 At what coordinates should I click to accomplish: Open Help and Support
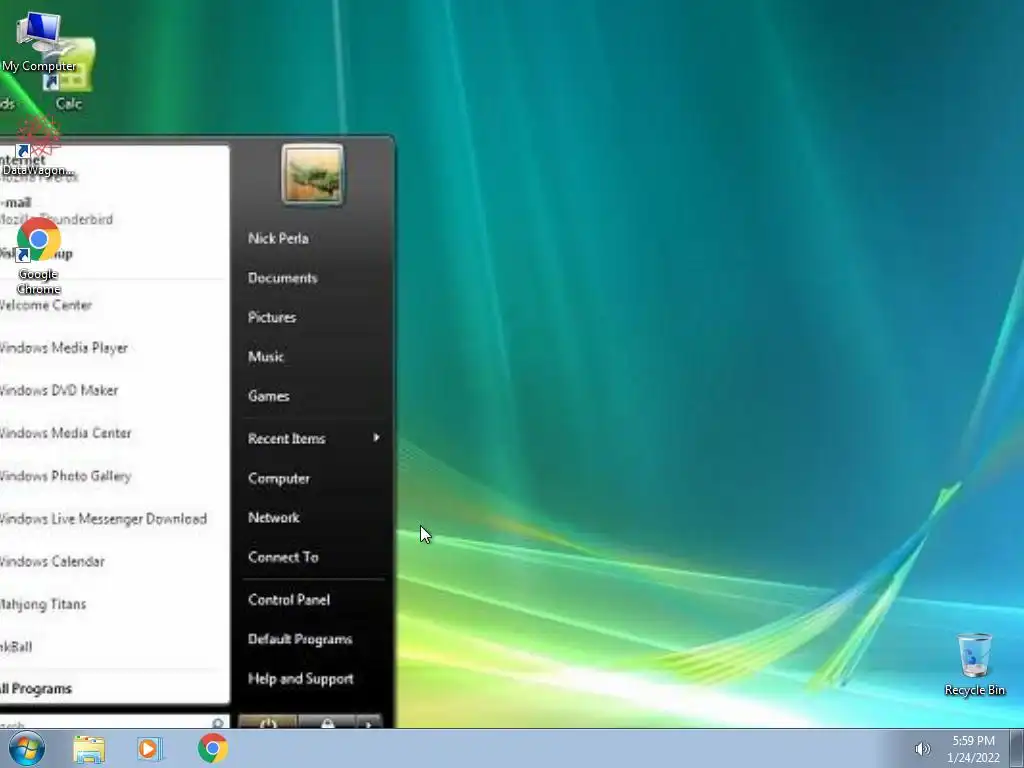300,679
